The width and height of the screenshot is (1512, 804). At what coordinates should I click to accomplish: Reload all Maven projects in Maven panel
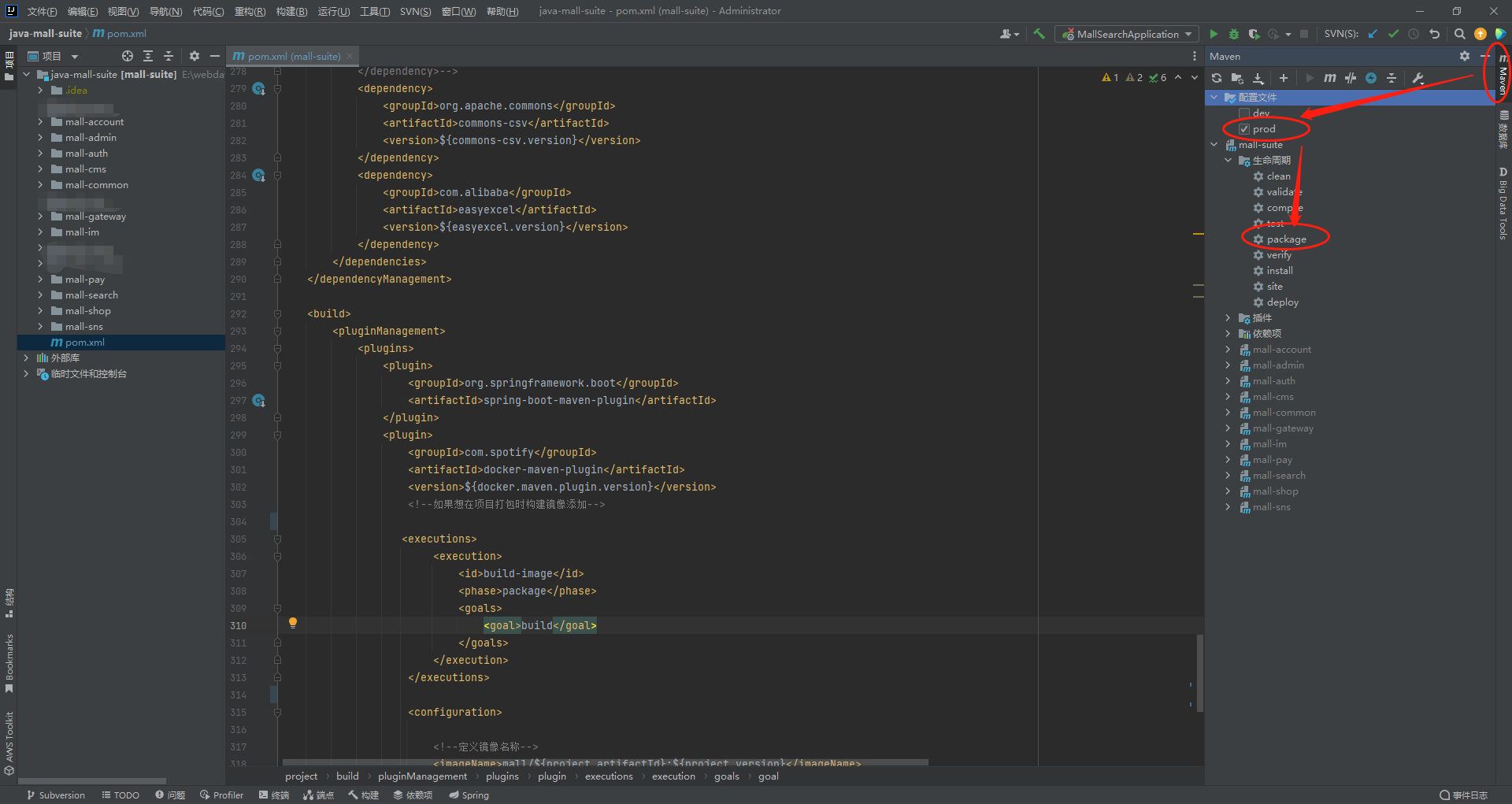coord(1217,78)
